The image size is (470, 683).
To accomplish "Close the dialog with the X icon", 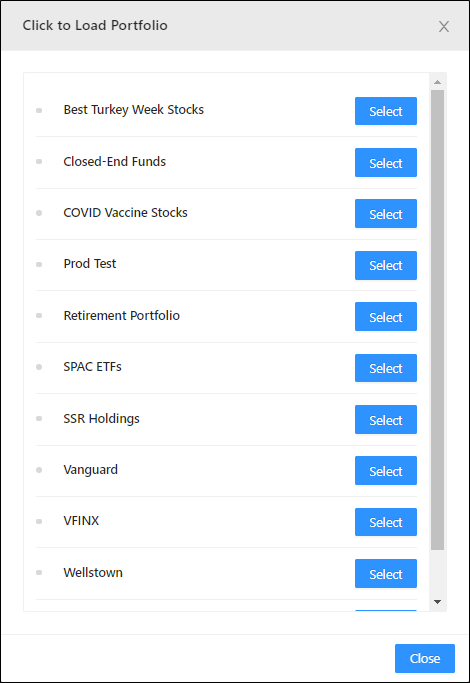I will tap(443, 27).
